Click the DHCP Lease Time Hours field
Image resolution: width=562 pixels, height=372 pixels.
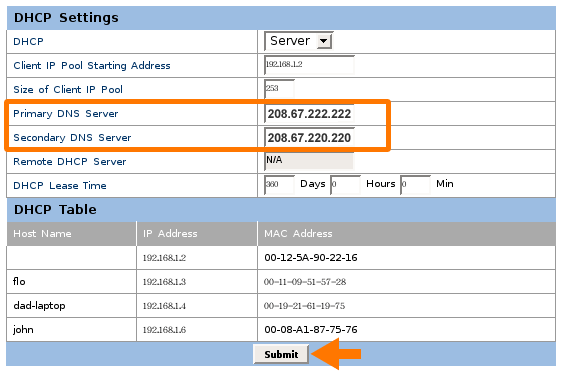click(345, 185)
